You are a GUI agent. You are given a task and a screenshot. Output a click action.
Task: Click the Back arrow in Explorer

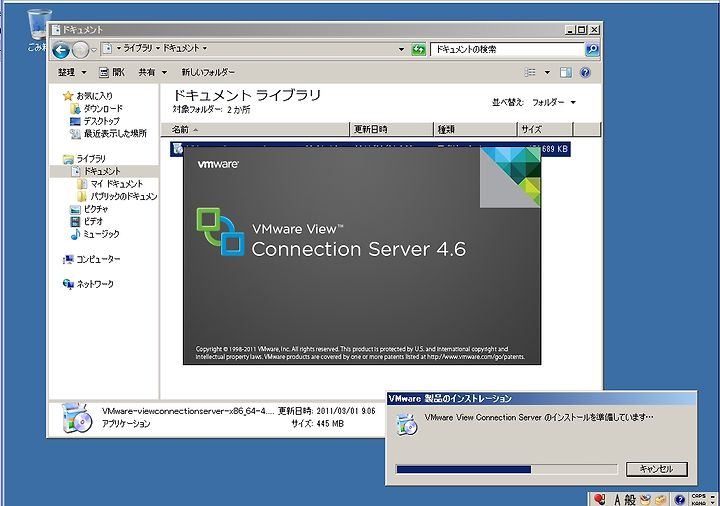(x=61, y=50)
